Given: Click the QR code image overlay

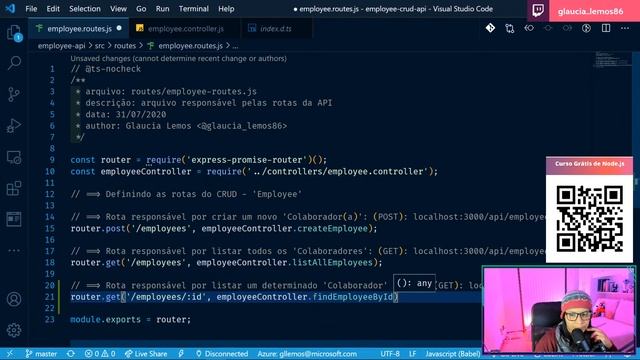Looking at the screenshot, I should 589,219.
